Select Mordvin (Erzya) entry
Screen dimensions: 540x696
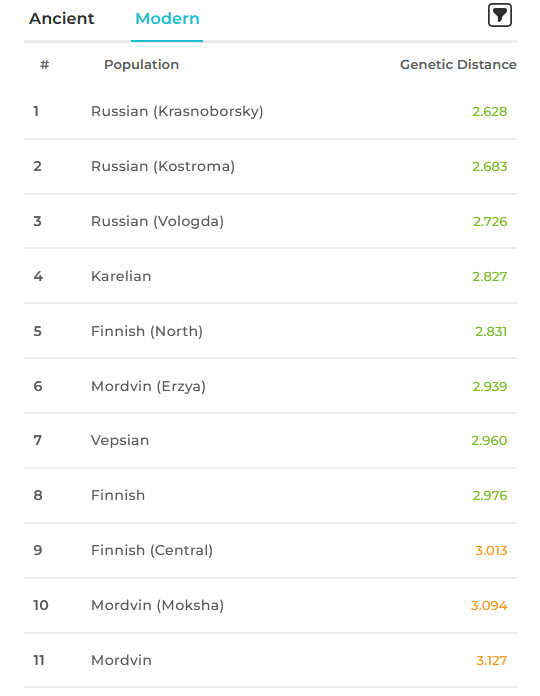point(270,386)
